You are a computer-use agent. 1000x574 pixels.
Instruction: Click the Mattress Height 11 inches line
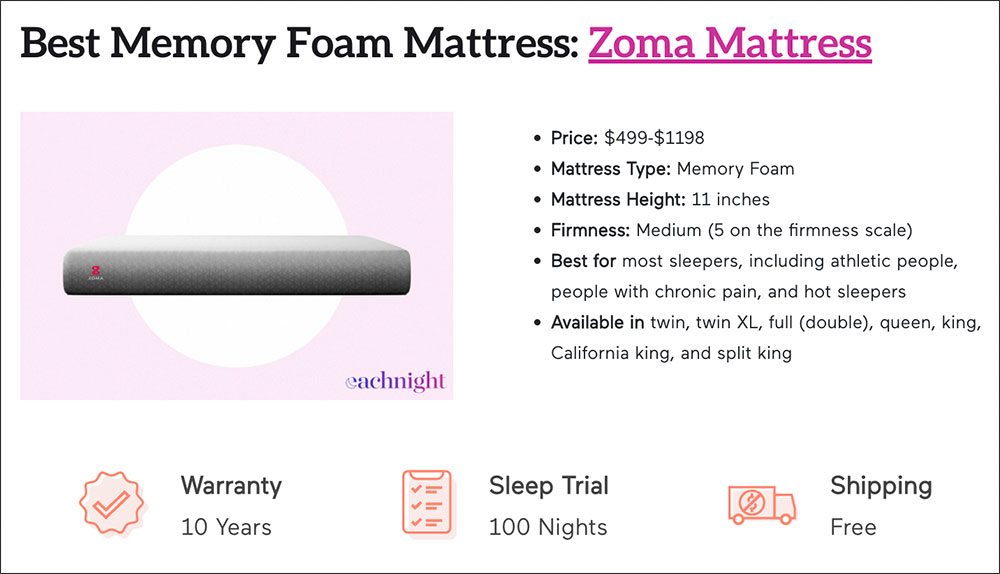660,200
